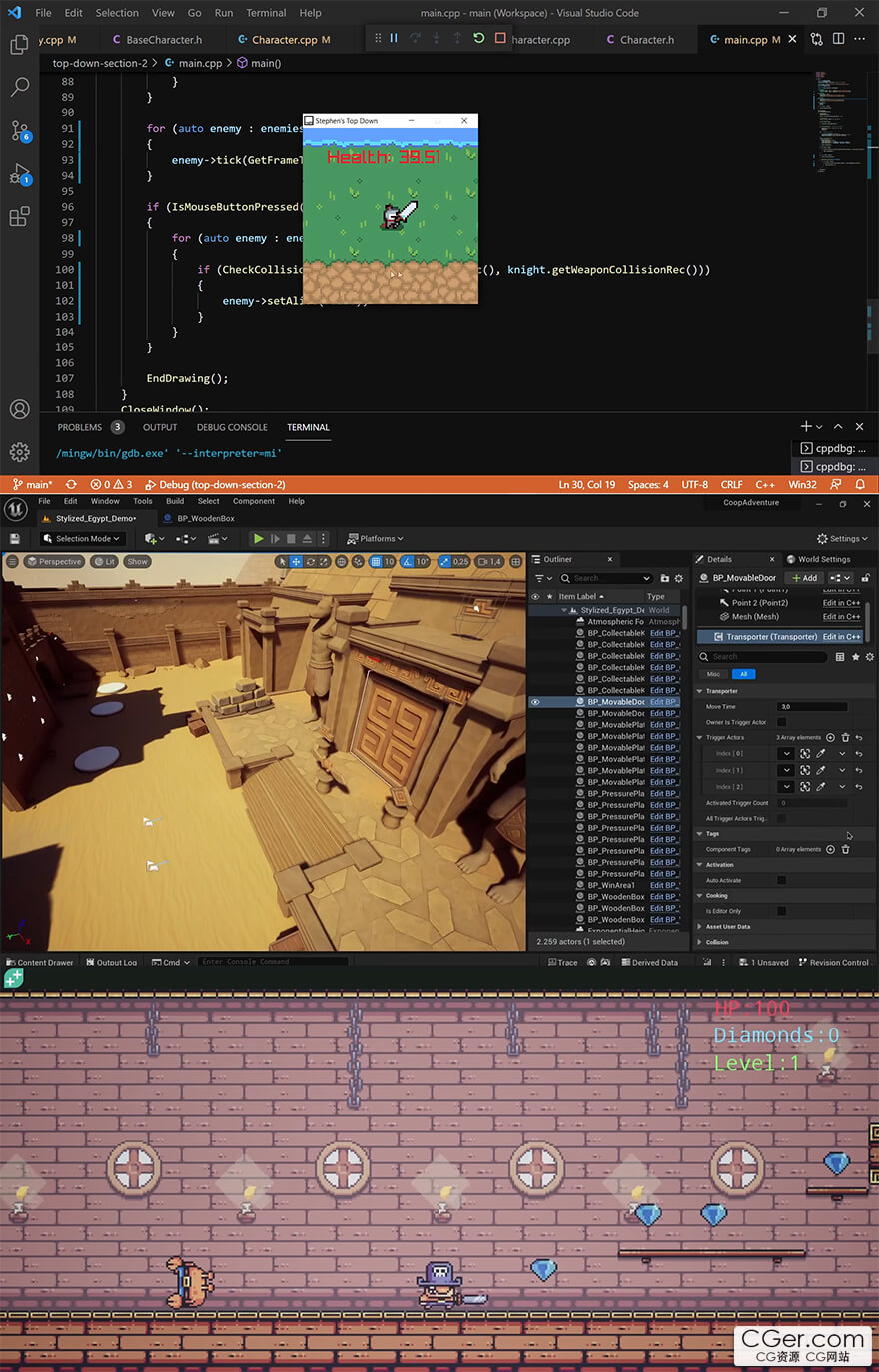Click the green Add component button
Image resolution: width=879 pixels, height=1372 pixels.
point(804,578)
